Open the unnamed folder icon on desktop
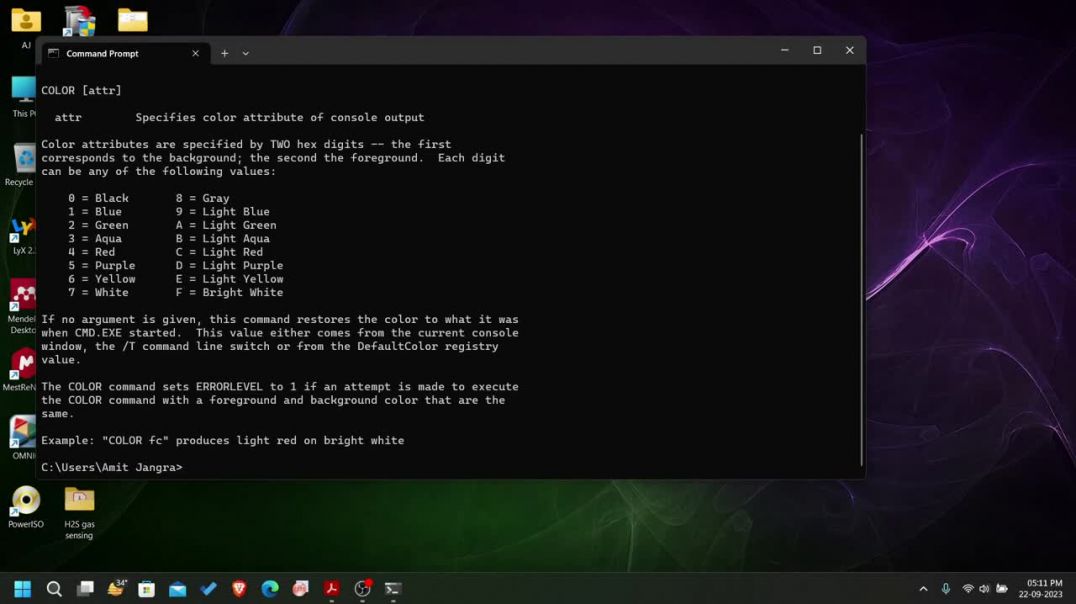Image resolution: width=1076 pixels, height=604 pixels. pyautogui.click(x=132, y=21)
